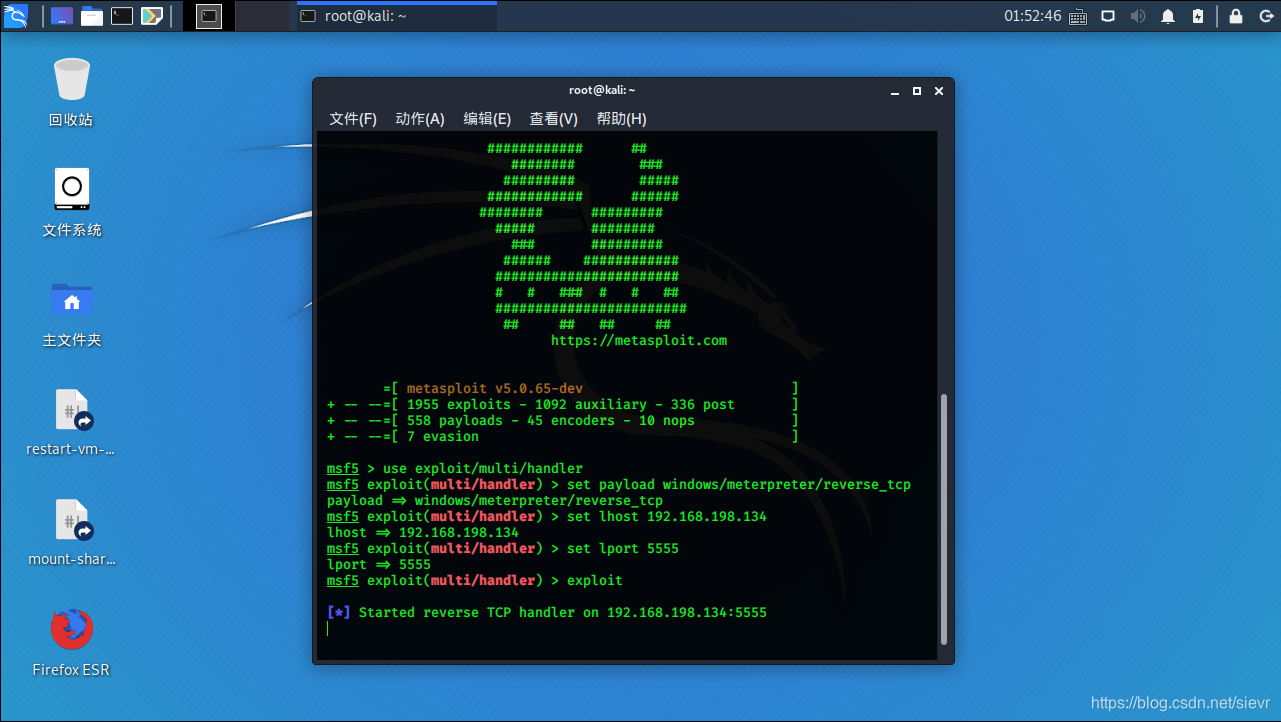Viewport: 1281px width, 722px height.
Task: Click 'lport ⇒ 5555' output line
Action: (x=378, y=565)
